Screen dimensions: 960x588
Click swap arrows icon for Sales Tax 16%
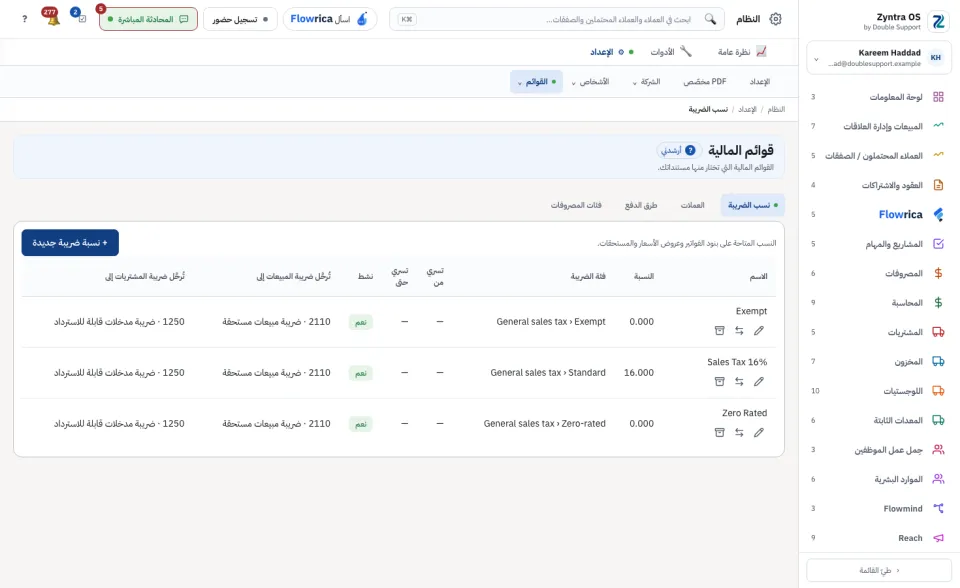point(739,382)
